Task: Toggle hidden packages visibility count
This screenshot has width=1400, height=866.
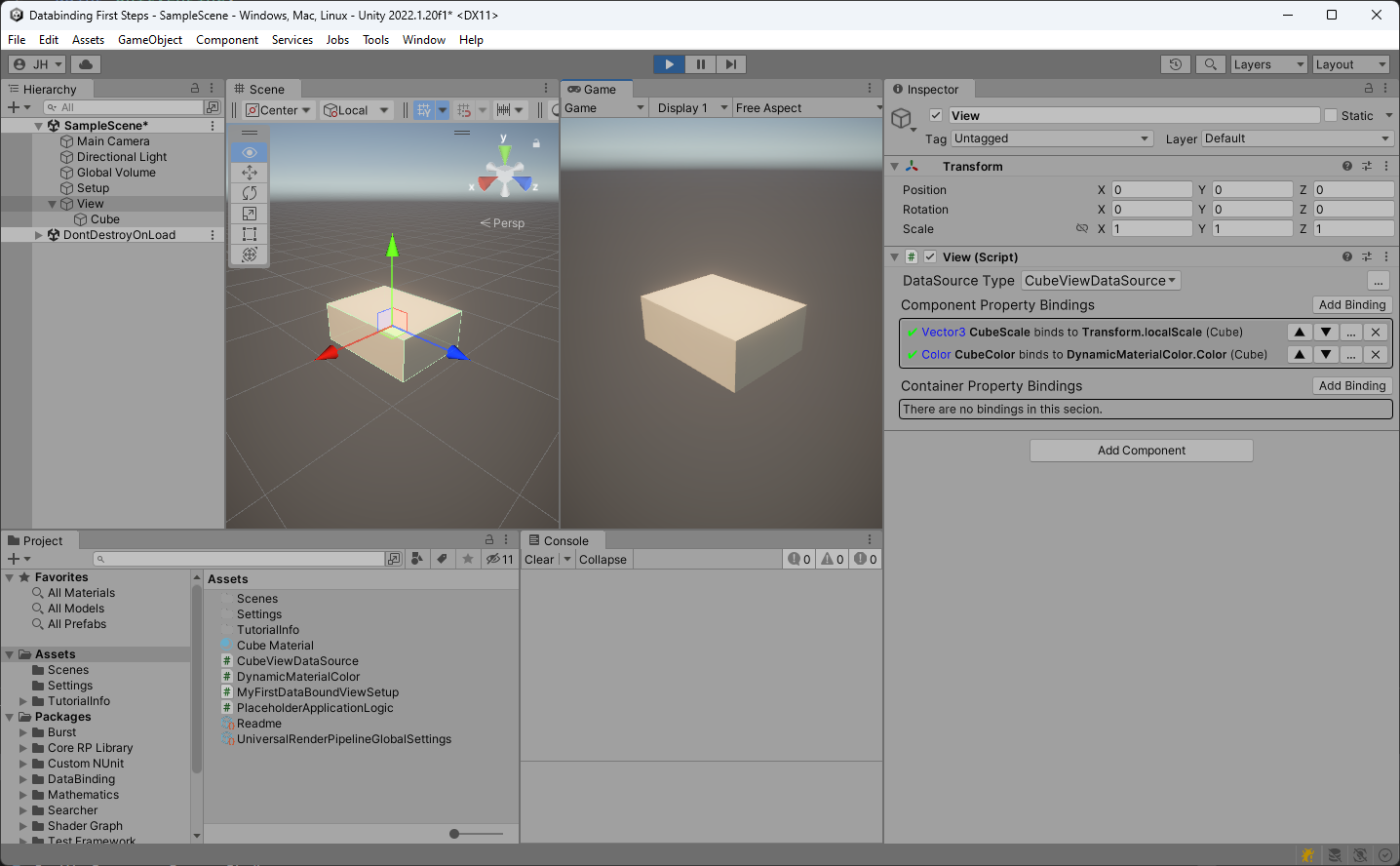Action: 500,559
